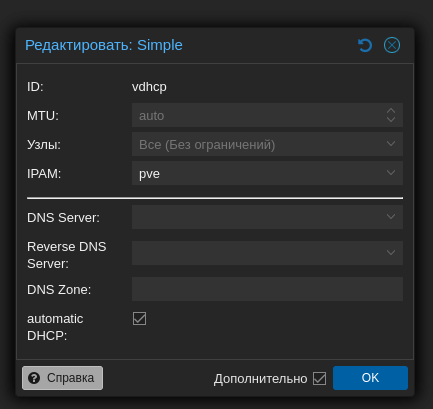Toggle the automatic DHCP checkbox
Viewport: 433px width, 409px height.
coord(139,318)
